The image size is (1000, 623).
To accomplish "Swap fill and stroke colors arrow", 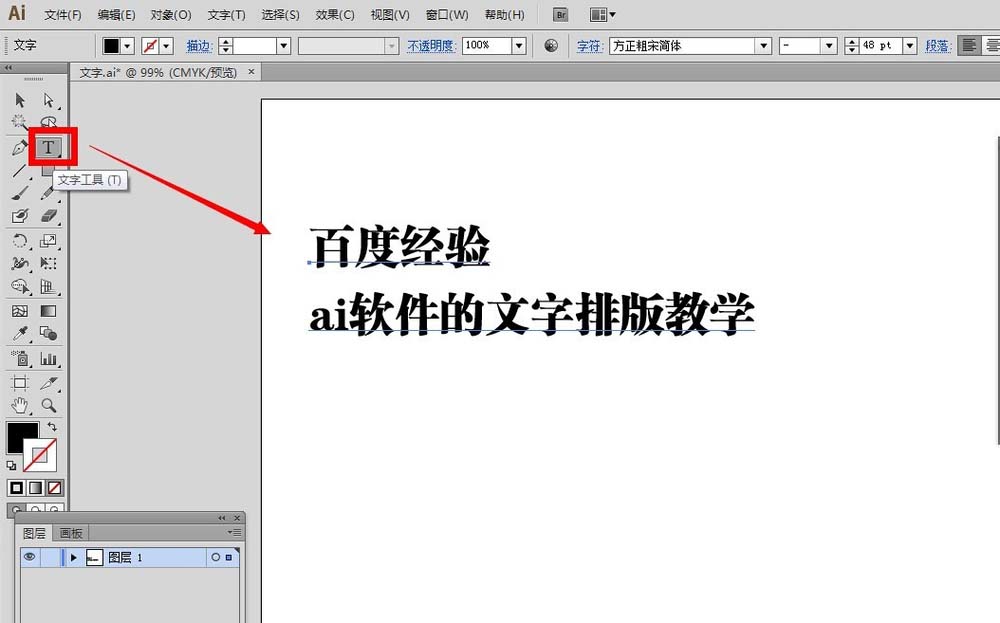I will coord(52,427).
